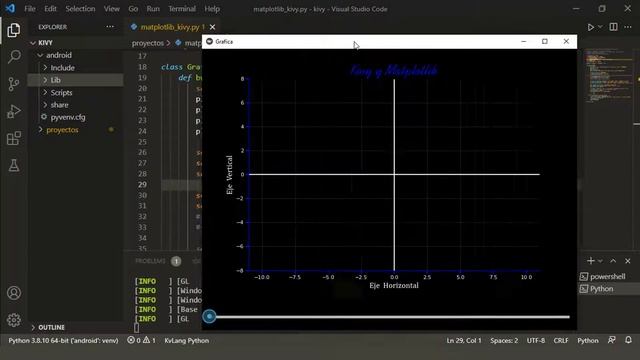Close the matplotlib_kivy.py tab
The width and height of the screenshot is (640, 360).
tap(212, 27)
